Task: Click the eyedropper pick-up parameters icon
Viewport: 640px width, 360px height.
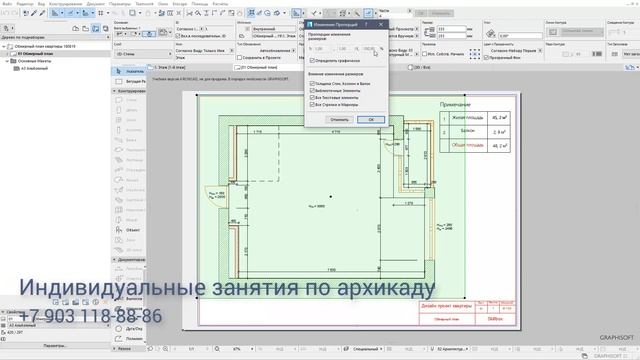Action: 34,13
